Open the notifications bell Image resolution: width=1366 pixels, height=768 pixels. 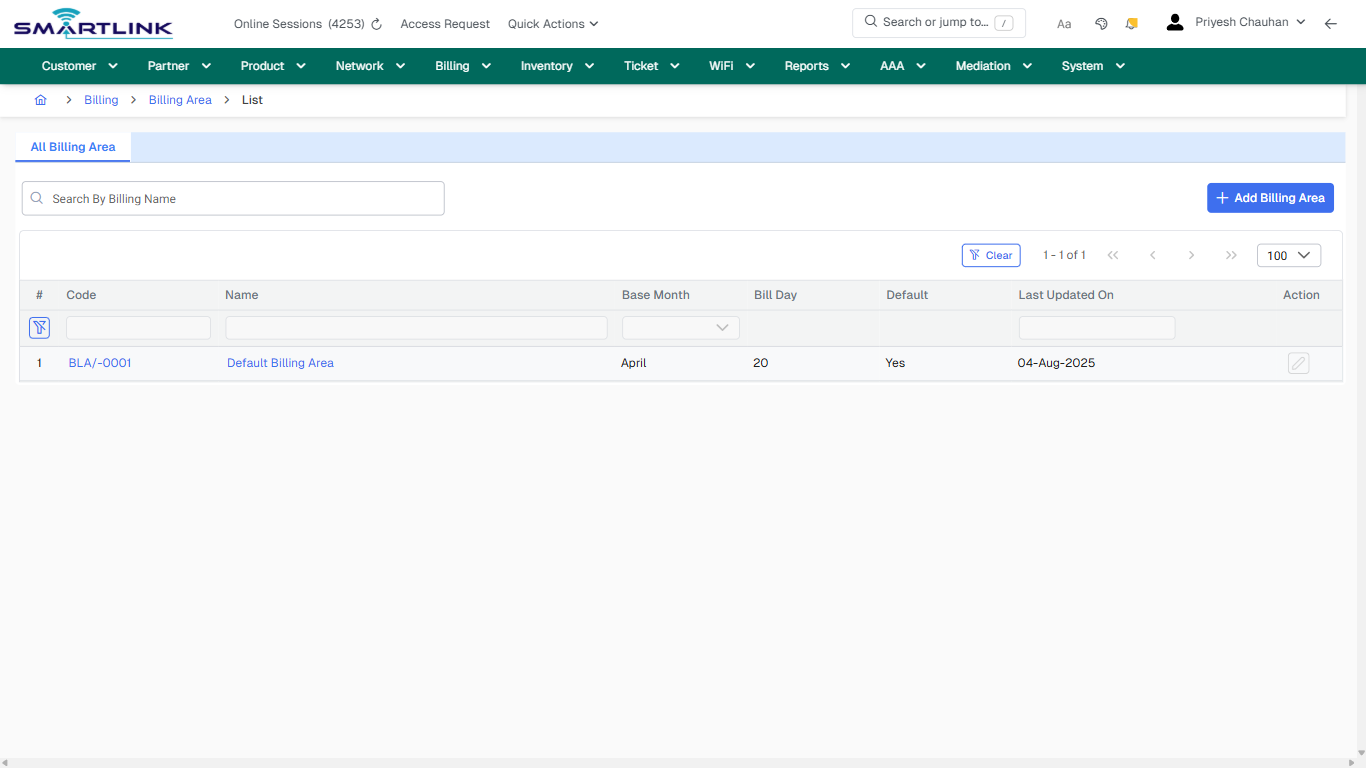[1131, 23]
